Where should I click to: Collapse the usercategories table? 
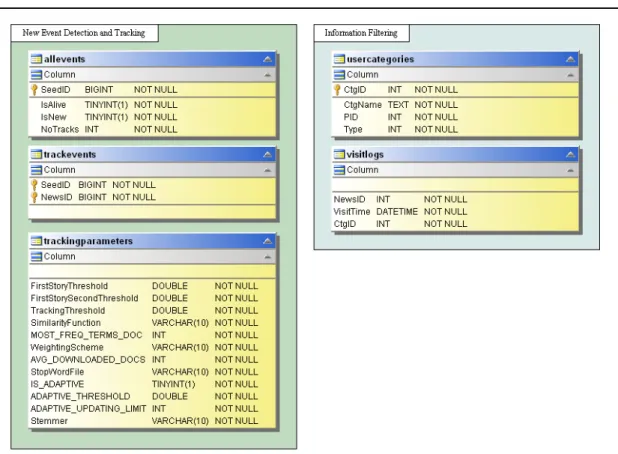[x=570, y=60]
